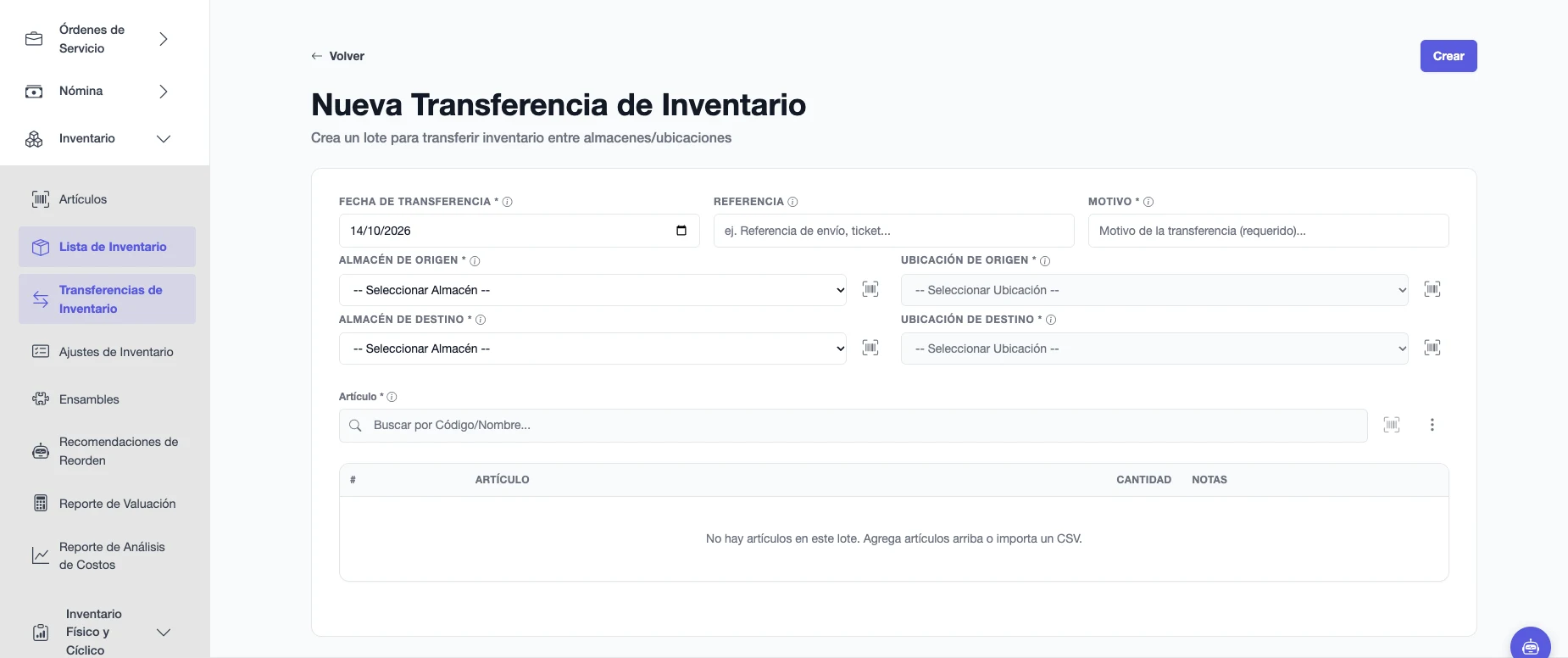Open the Almacén de Origen dropdown
The height and width of the screenshot is (658, 1568).
592,290
